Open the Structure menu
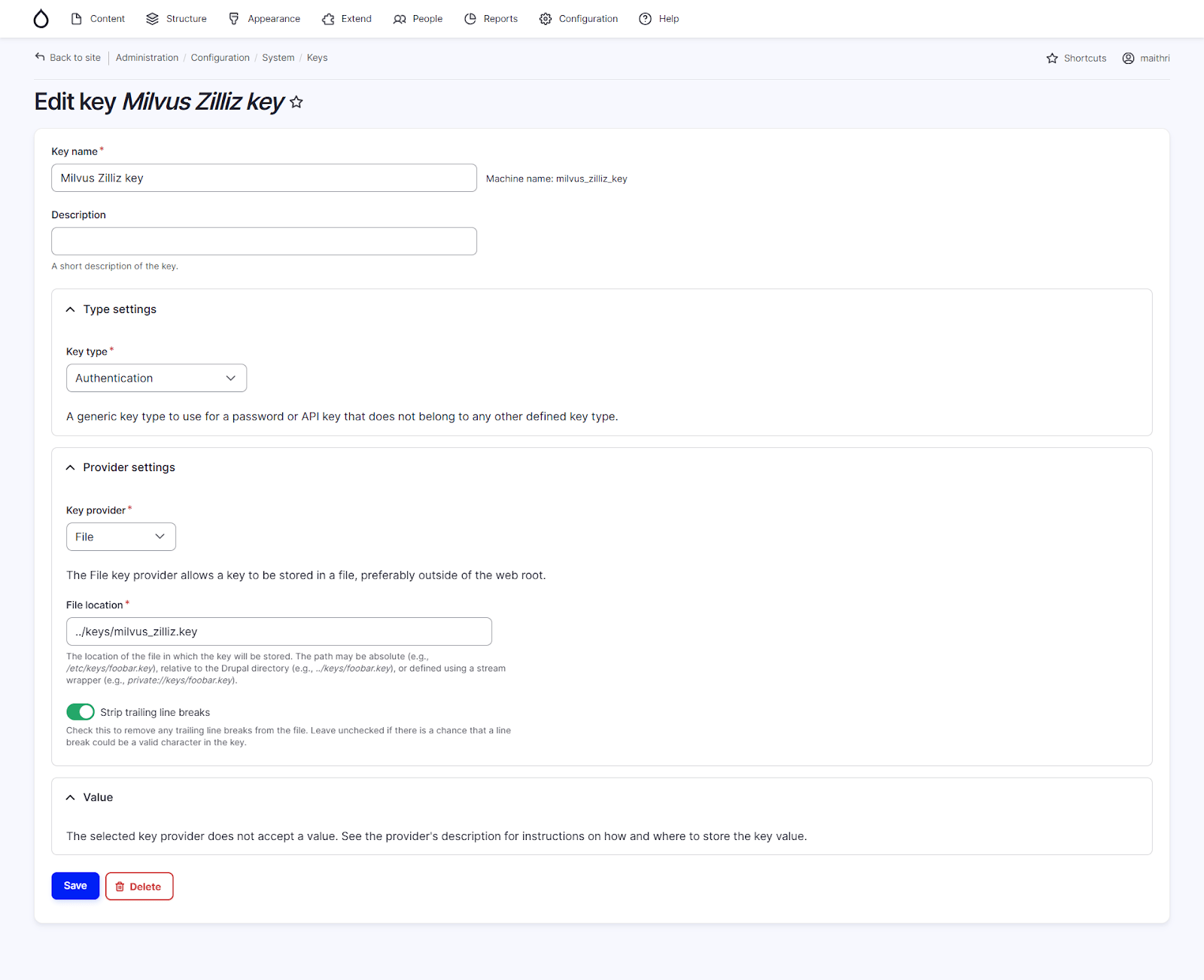 tap(176, 19)
